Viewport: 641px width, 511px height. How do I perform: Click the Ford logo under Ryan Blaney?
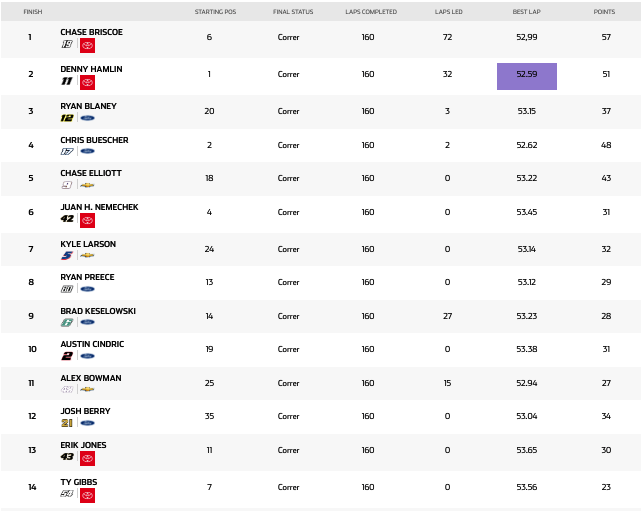(x=87, y=118)
